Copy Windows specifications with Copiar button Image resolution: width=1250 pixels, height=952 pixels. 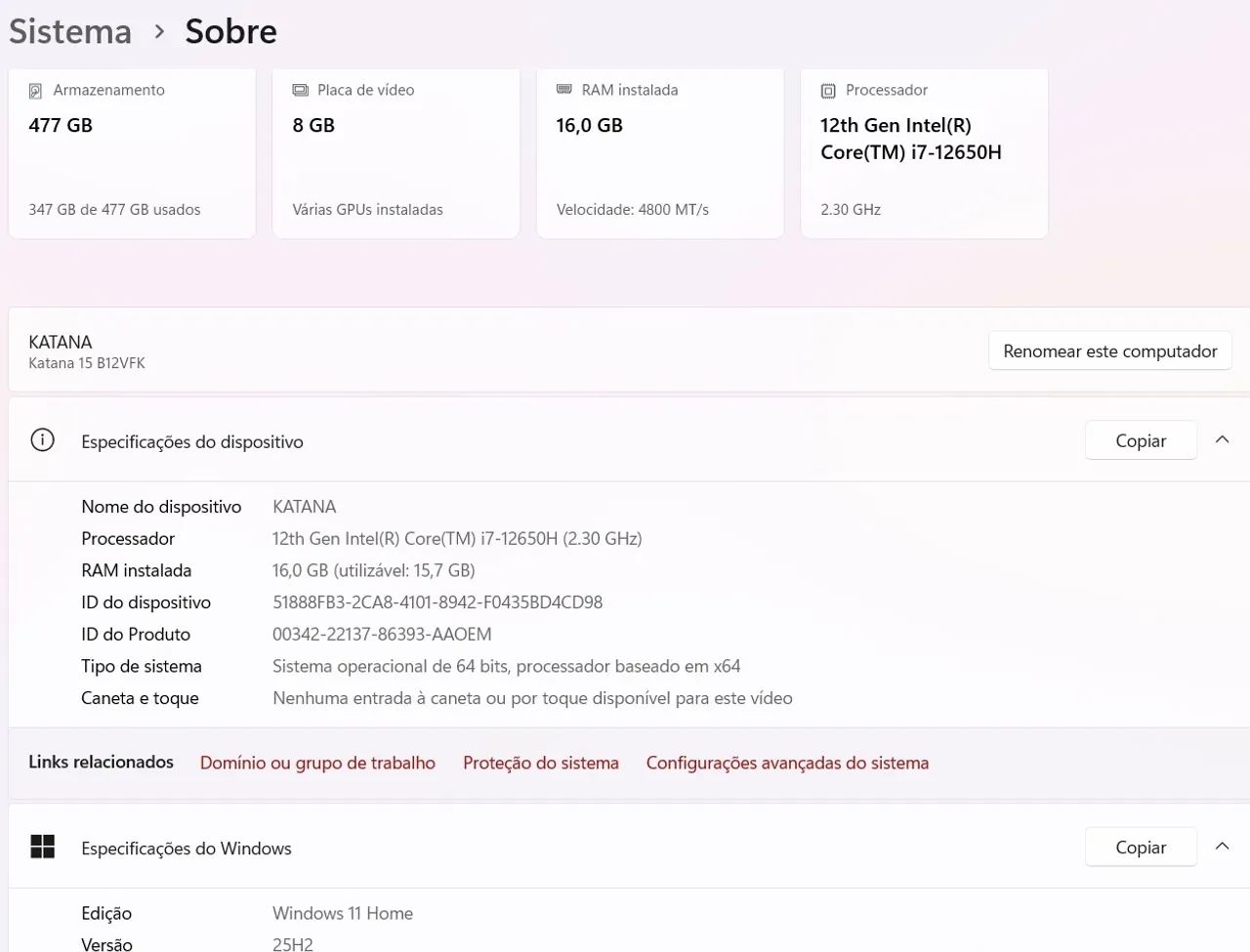click(x=1140, y=847)
